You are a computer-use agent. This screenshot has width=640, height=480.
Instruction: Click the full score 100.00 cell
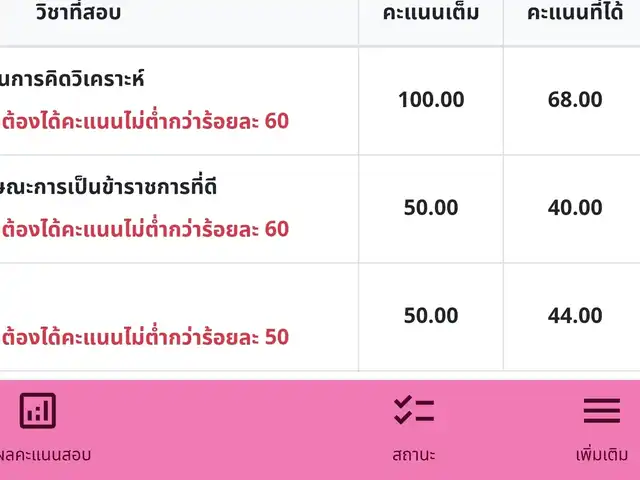point(431,100)
